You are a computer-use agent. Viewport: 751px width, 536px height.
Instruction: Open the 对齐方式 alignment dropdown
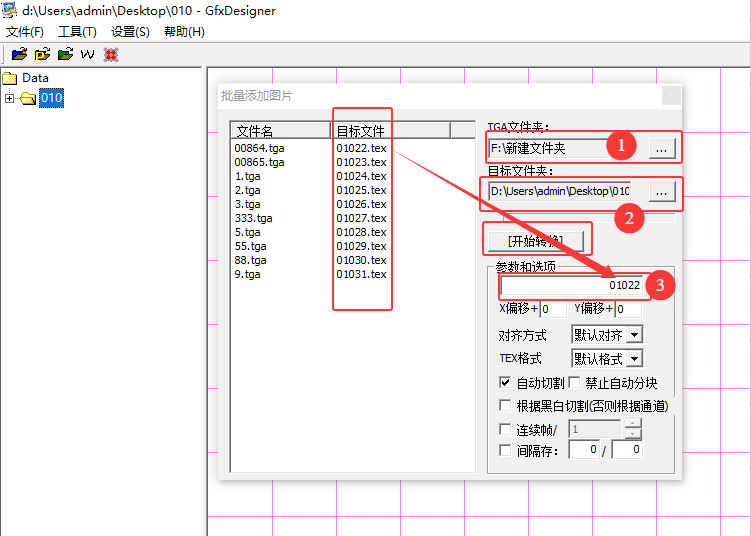607,335
